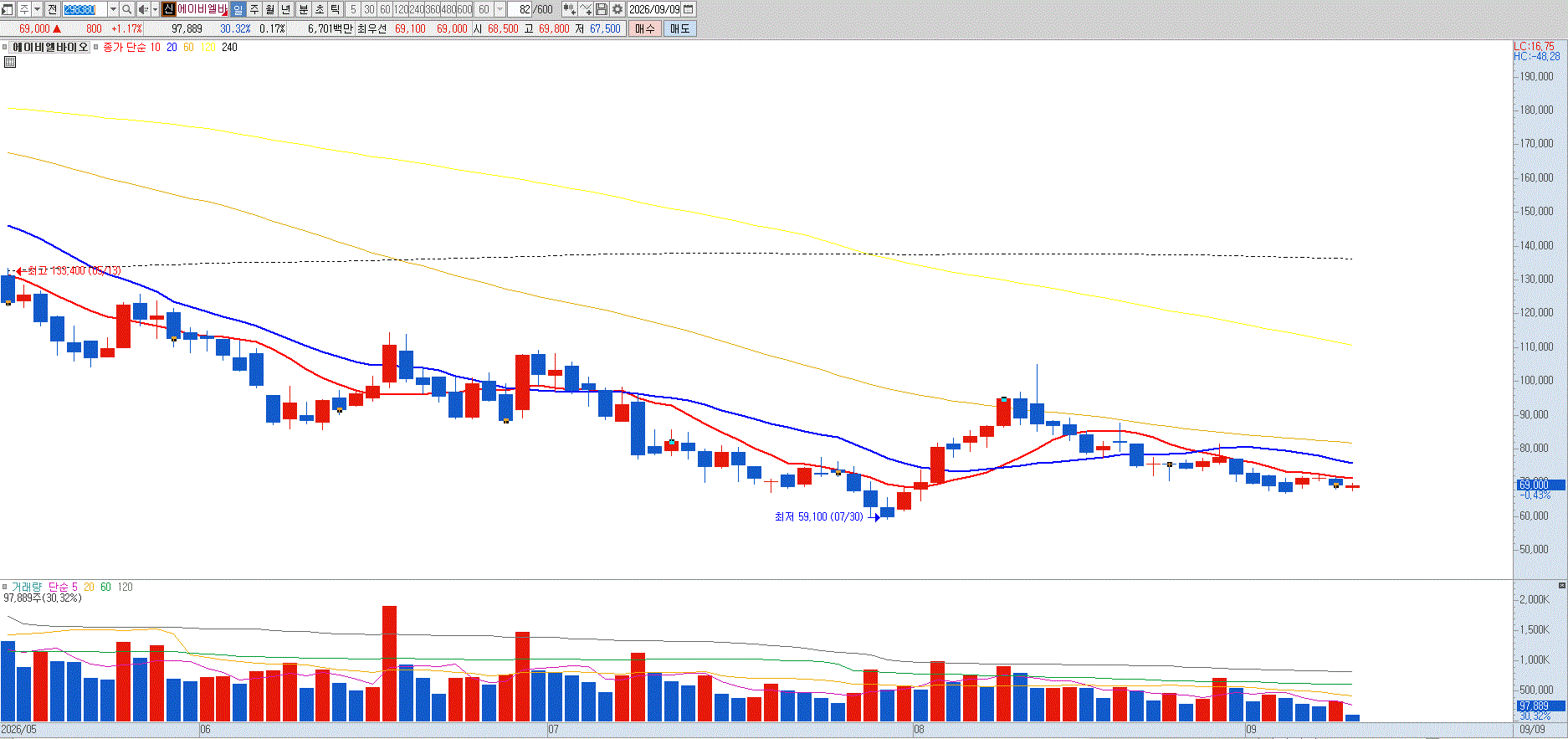Switch to weekly (주) chart period
The image size is (1568, 739).
(x=254, y=9)
